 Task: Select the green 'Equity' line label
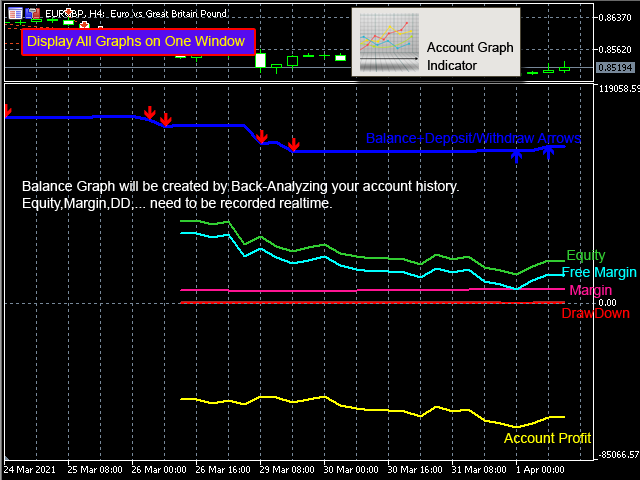tap(586, 256)
